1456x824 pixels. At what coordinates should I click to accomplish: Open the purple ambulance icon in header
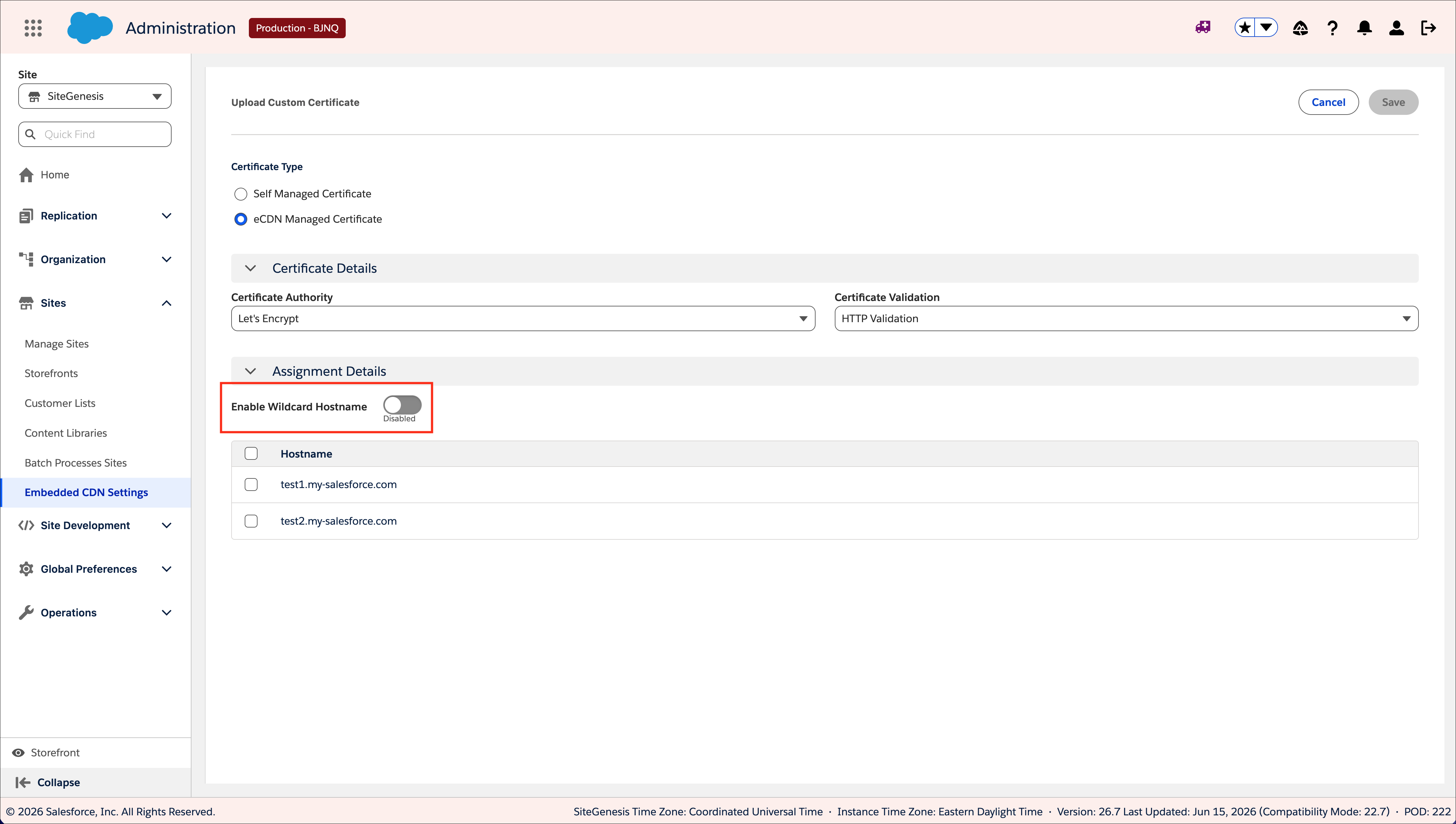click(1203, 27)
